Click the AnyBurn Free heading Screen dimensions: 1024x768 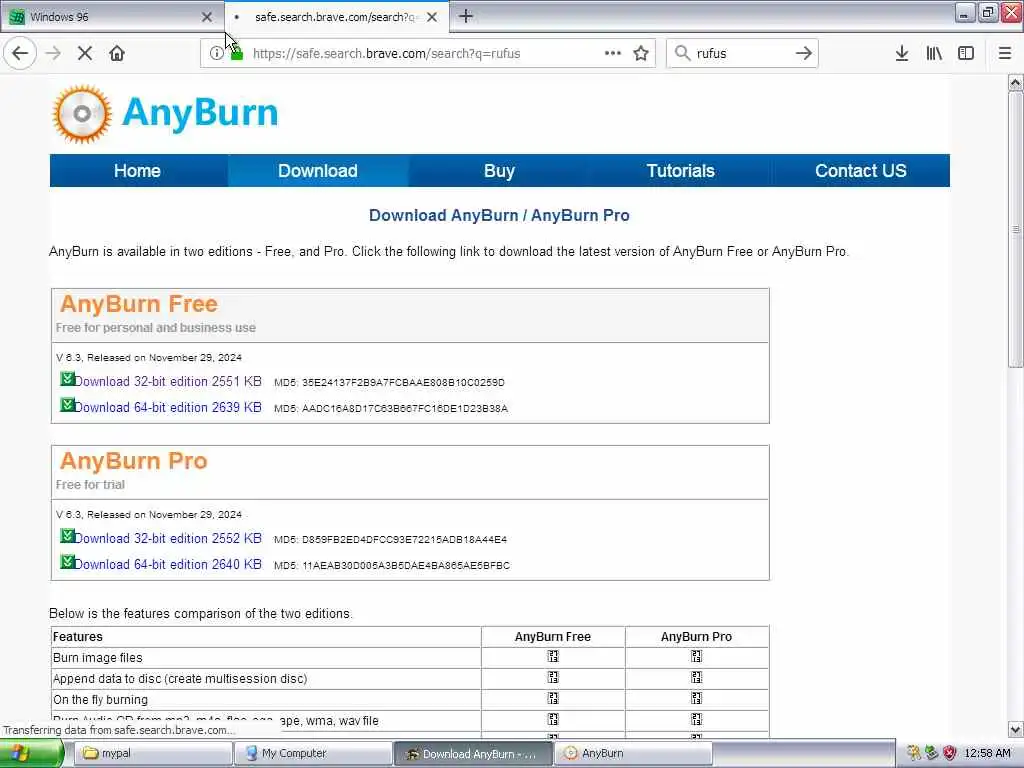click(x=139, y=304)
